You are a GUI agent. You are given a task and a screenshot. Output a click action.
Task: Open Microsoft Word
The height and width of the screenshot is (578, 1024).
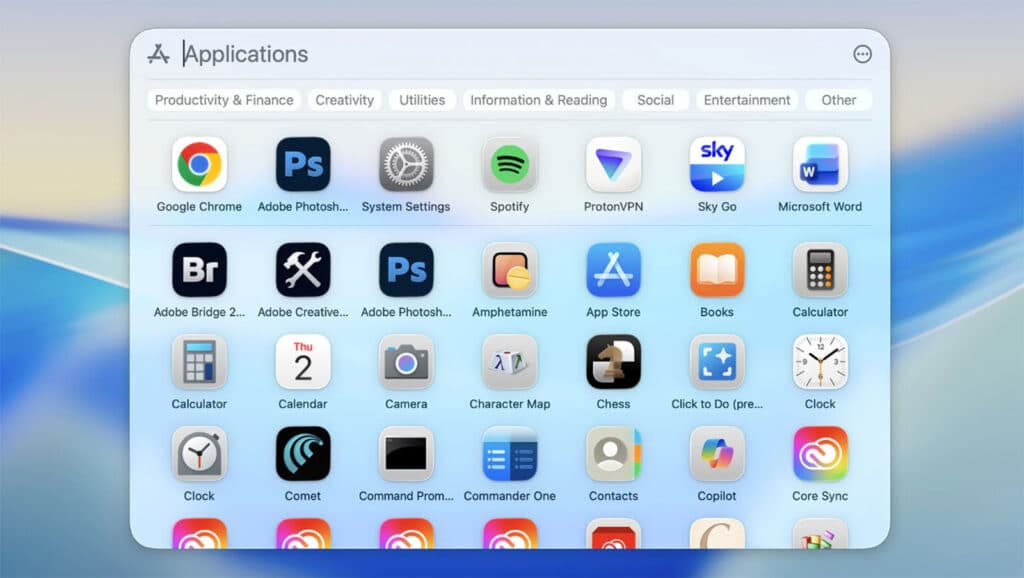[819, 168]
